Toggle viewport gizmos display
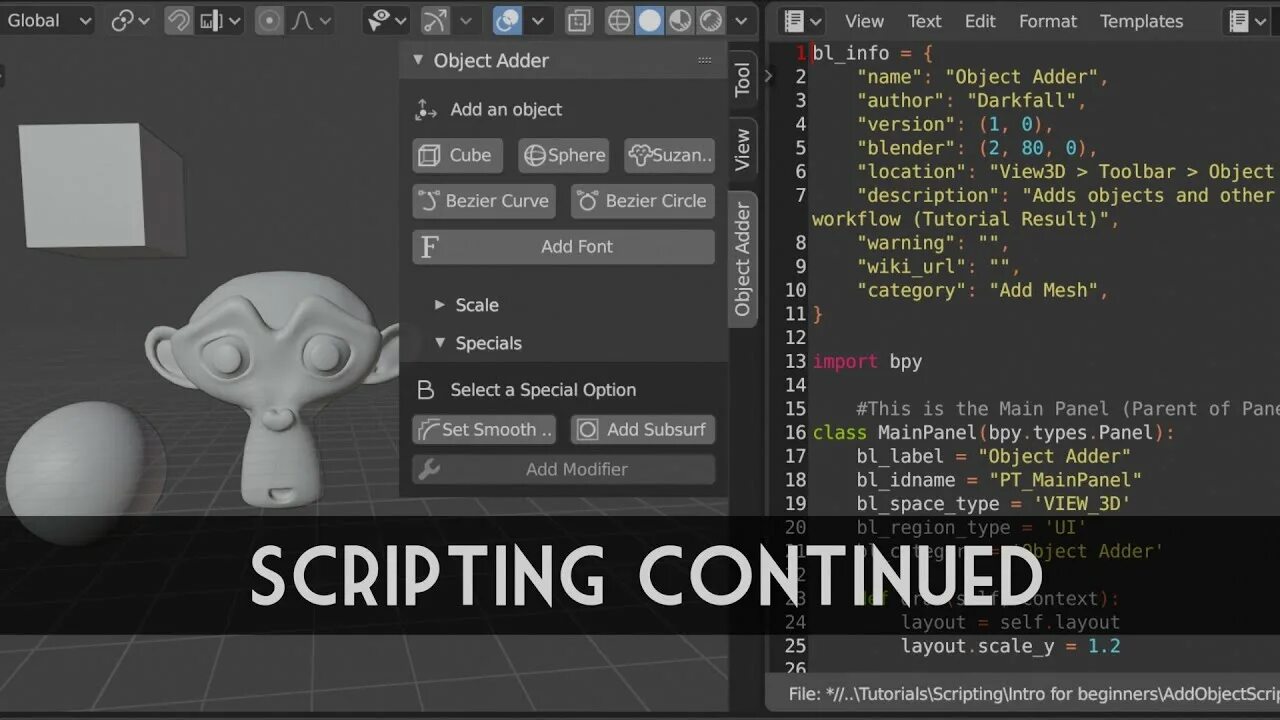 [x=435, y=20]
